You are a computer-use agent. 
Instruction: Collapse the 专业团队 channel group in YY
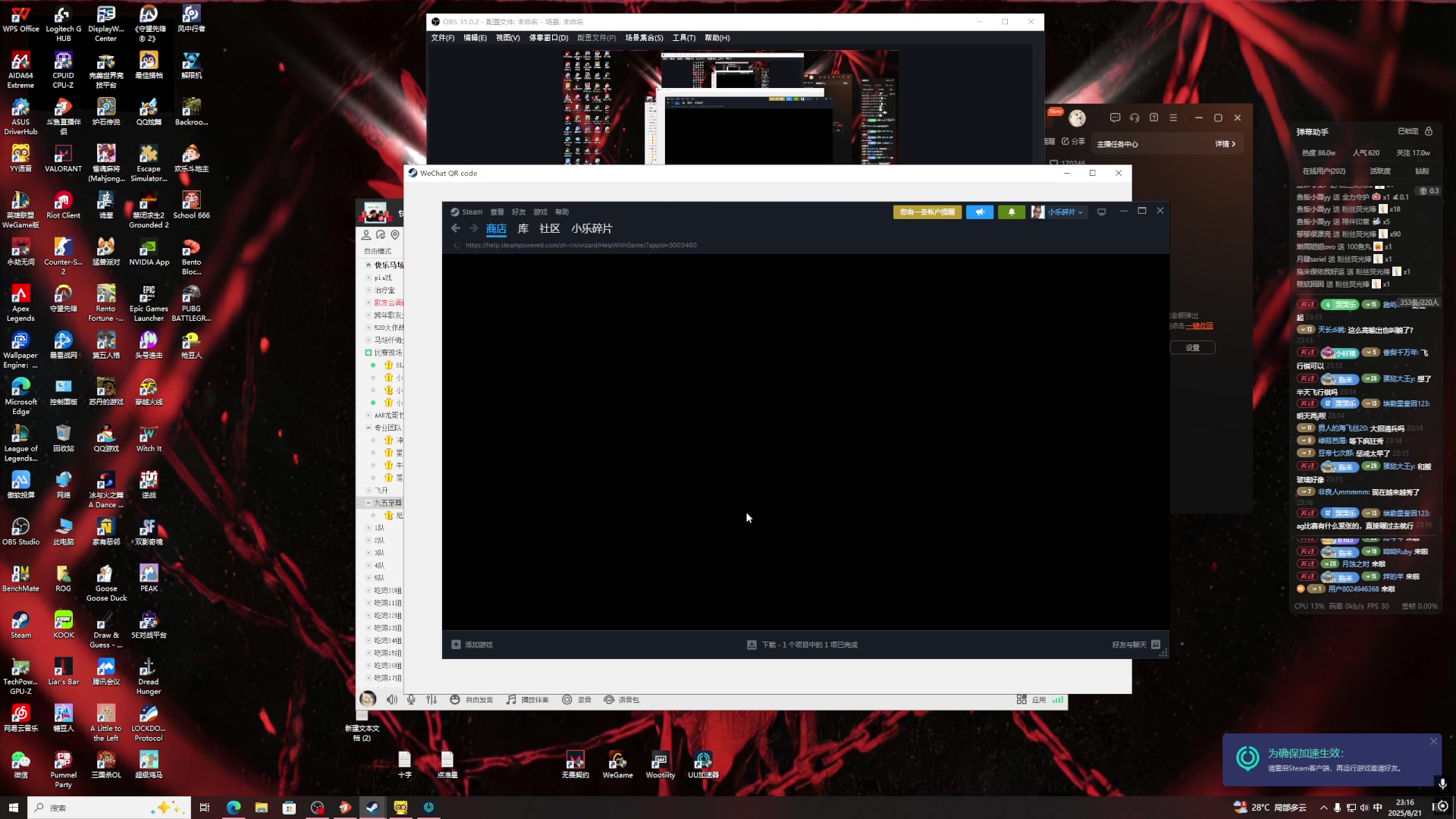click(369, 428)
